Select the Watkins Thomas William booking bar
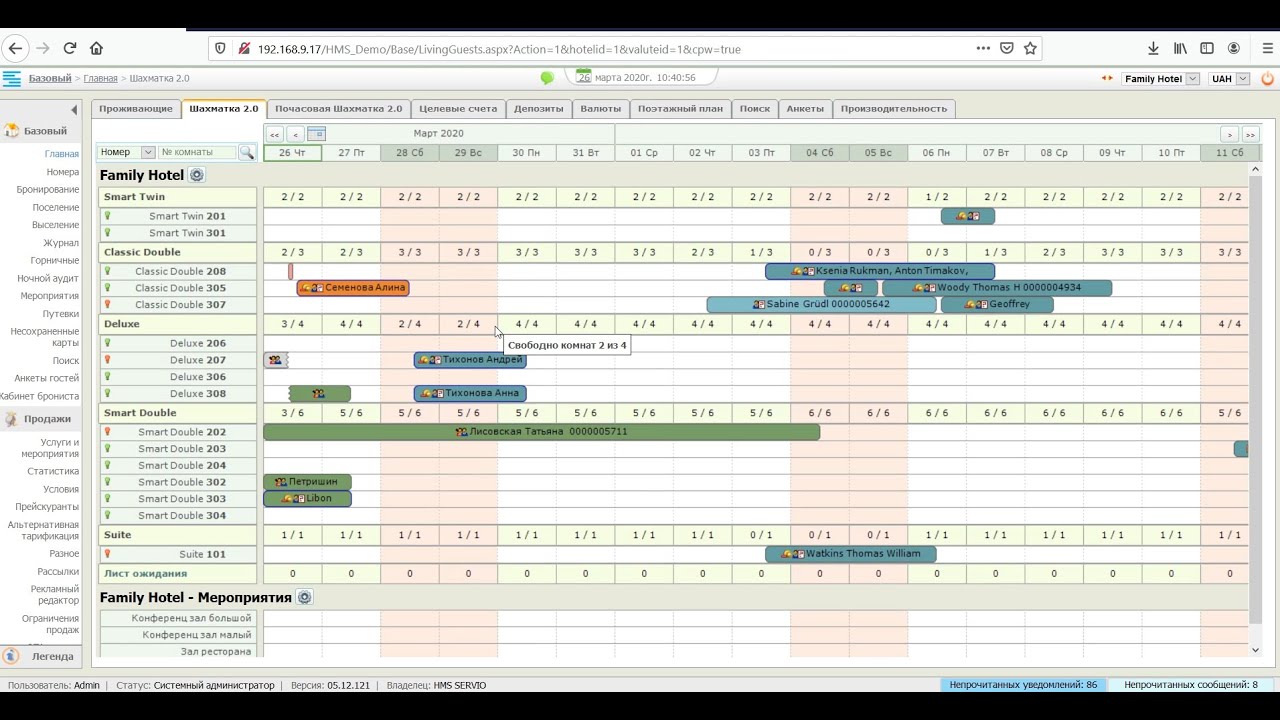 [x=851, y=554]
